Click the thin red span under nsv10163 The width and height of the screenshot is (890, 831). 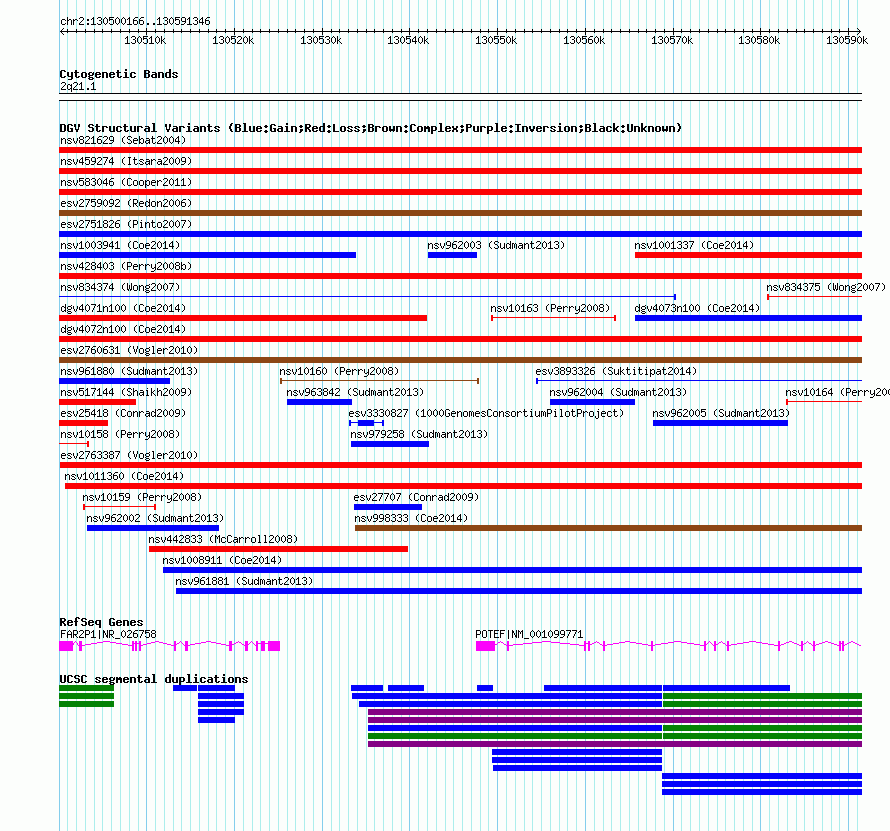coord(553,318)
